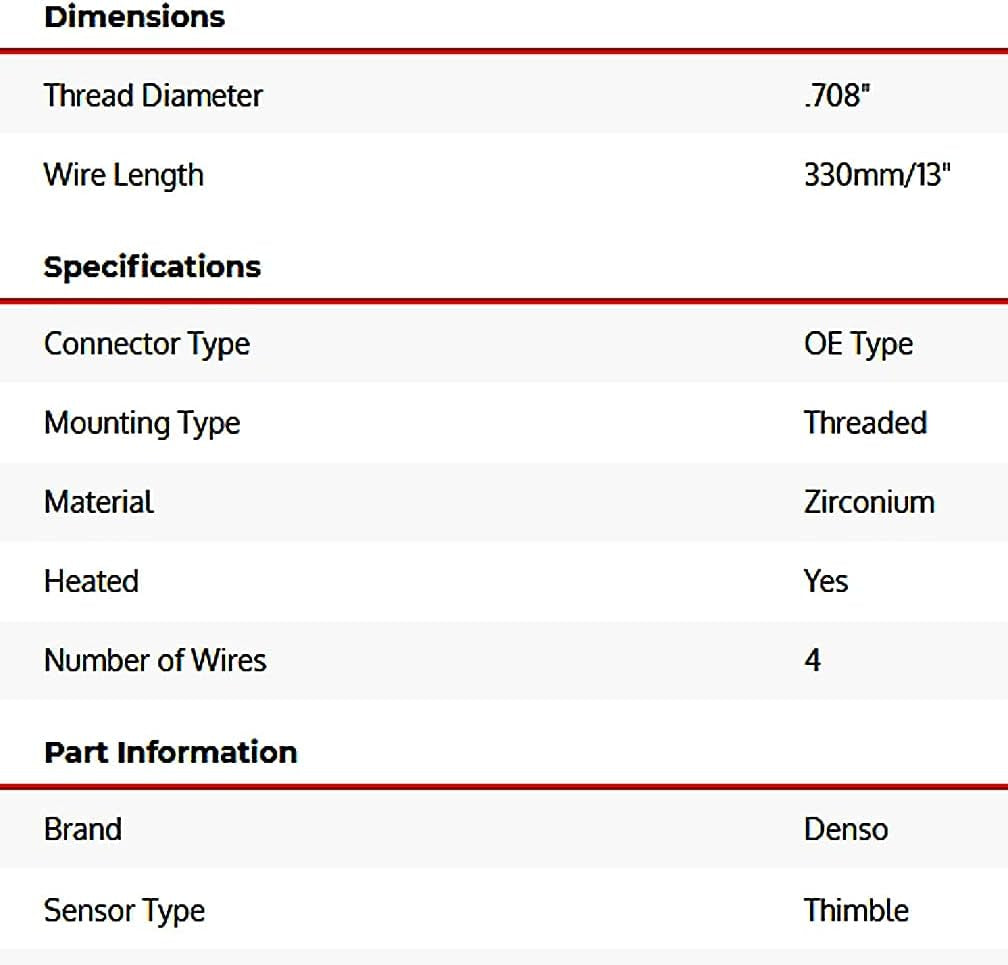Select the 330mm/13" wire length value
1008x965 pixels.
pyautogui.click(x=876, y=175)
